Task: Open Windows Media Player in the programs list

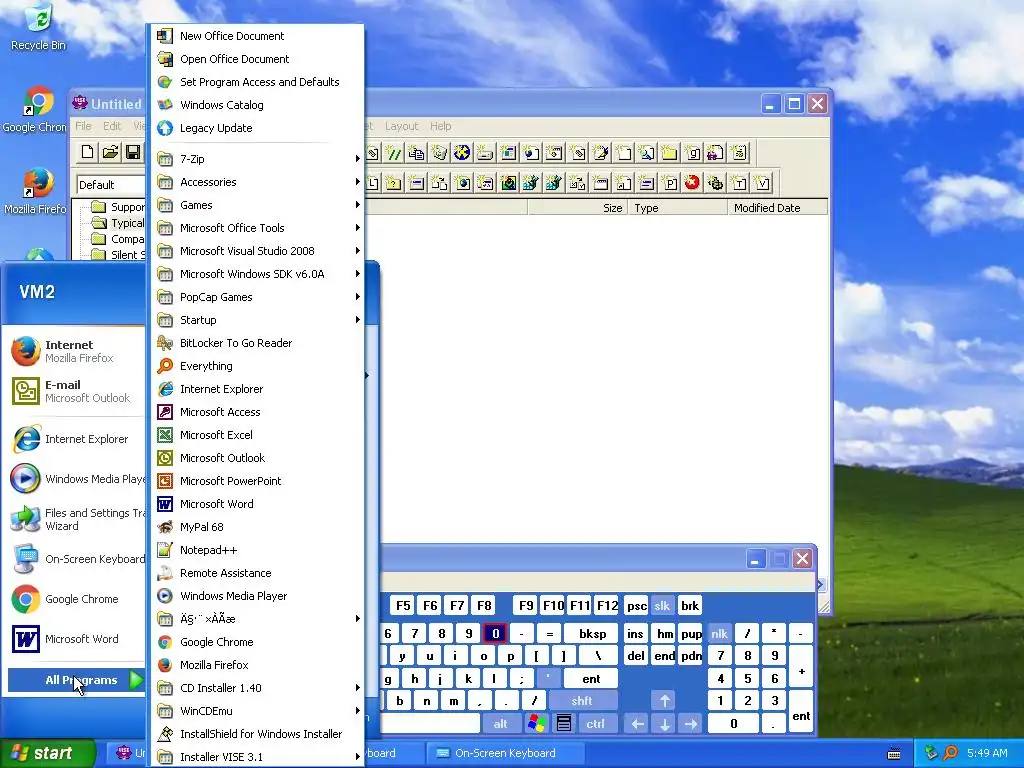Action: 257,596
